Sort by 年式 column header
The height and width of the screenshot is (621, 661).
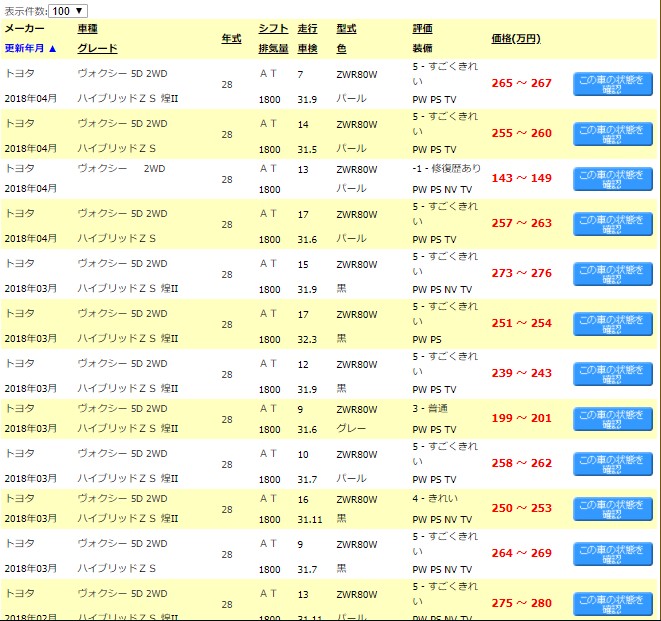231,39
